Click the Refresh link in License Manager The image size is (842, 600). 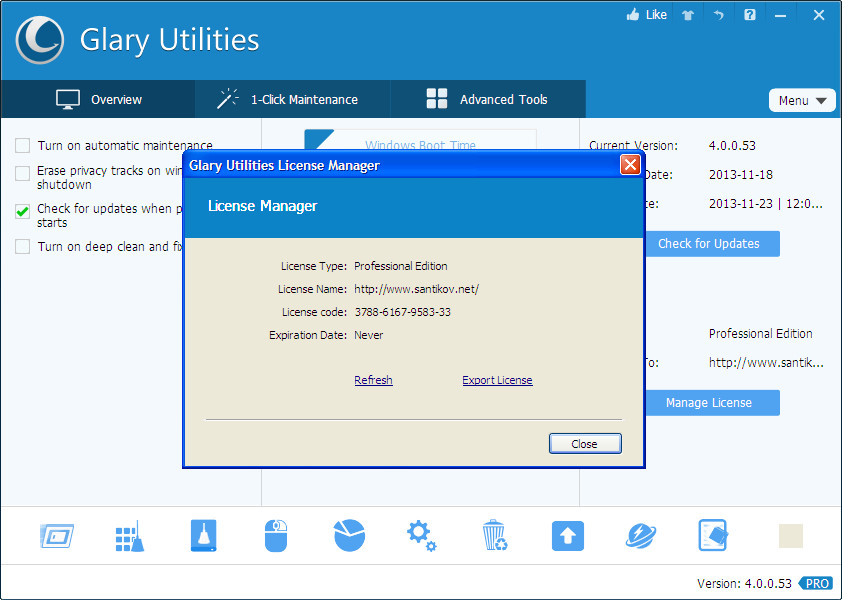tap(373, 380)
